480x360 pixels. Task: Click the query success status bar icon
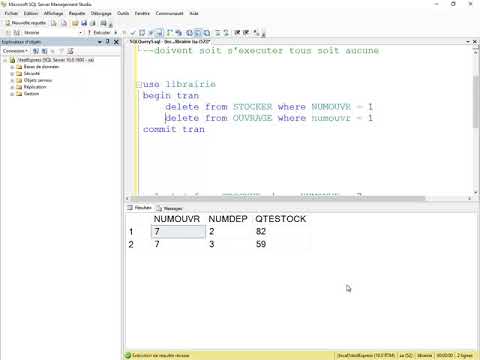click(128, 355)
